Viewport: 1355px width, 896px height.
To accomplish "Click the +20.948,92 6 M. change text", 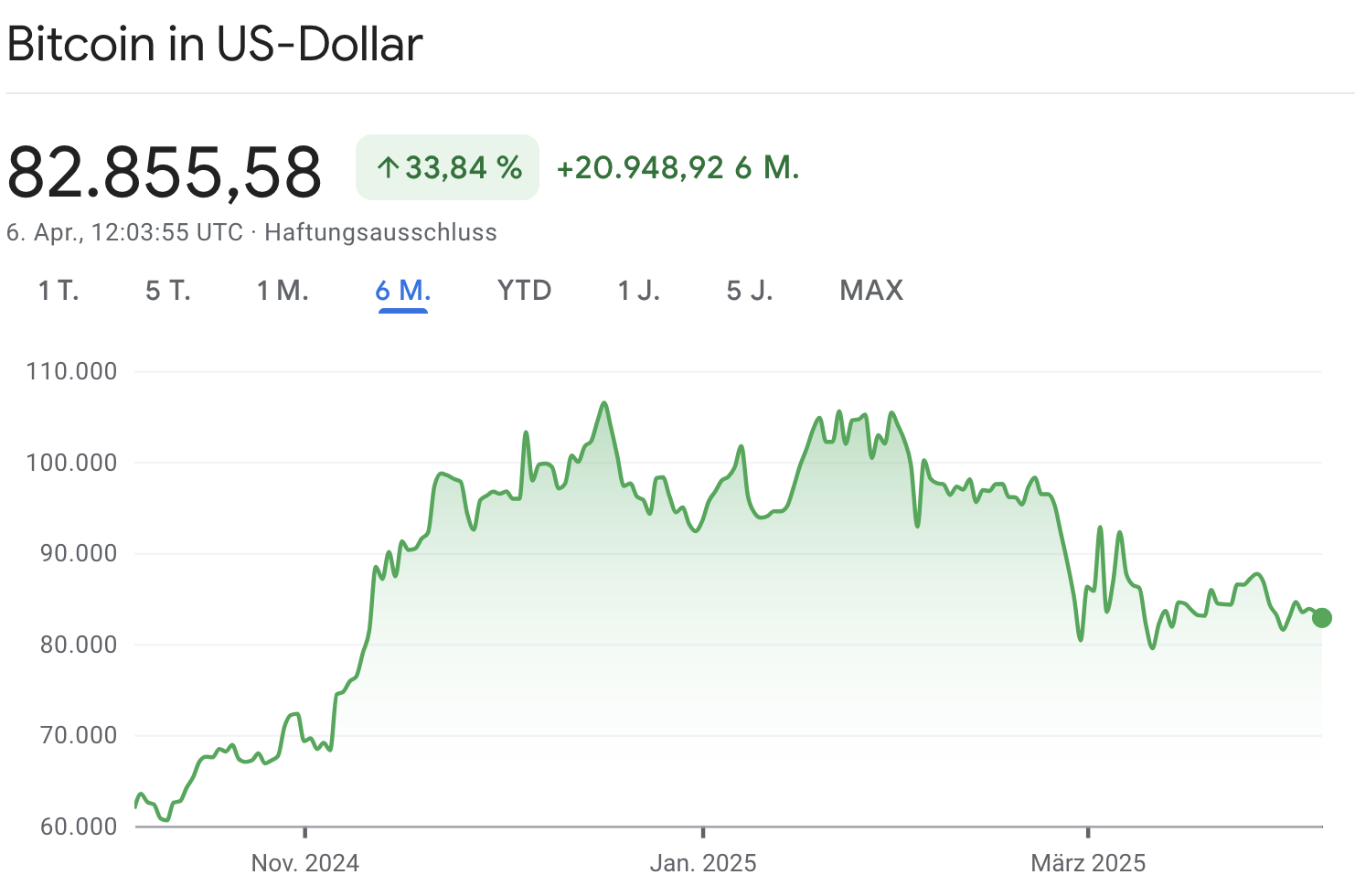I will pyautogui.click(x=677, y=168).
